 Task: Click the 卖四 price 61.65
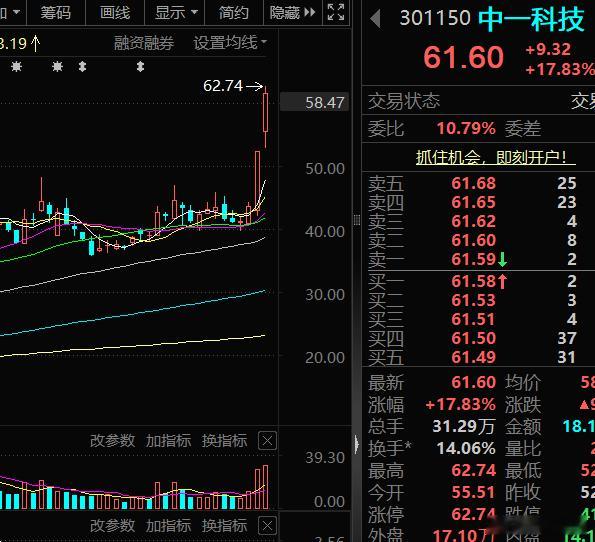click(x=473, y=202)
